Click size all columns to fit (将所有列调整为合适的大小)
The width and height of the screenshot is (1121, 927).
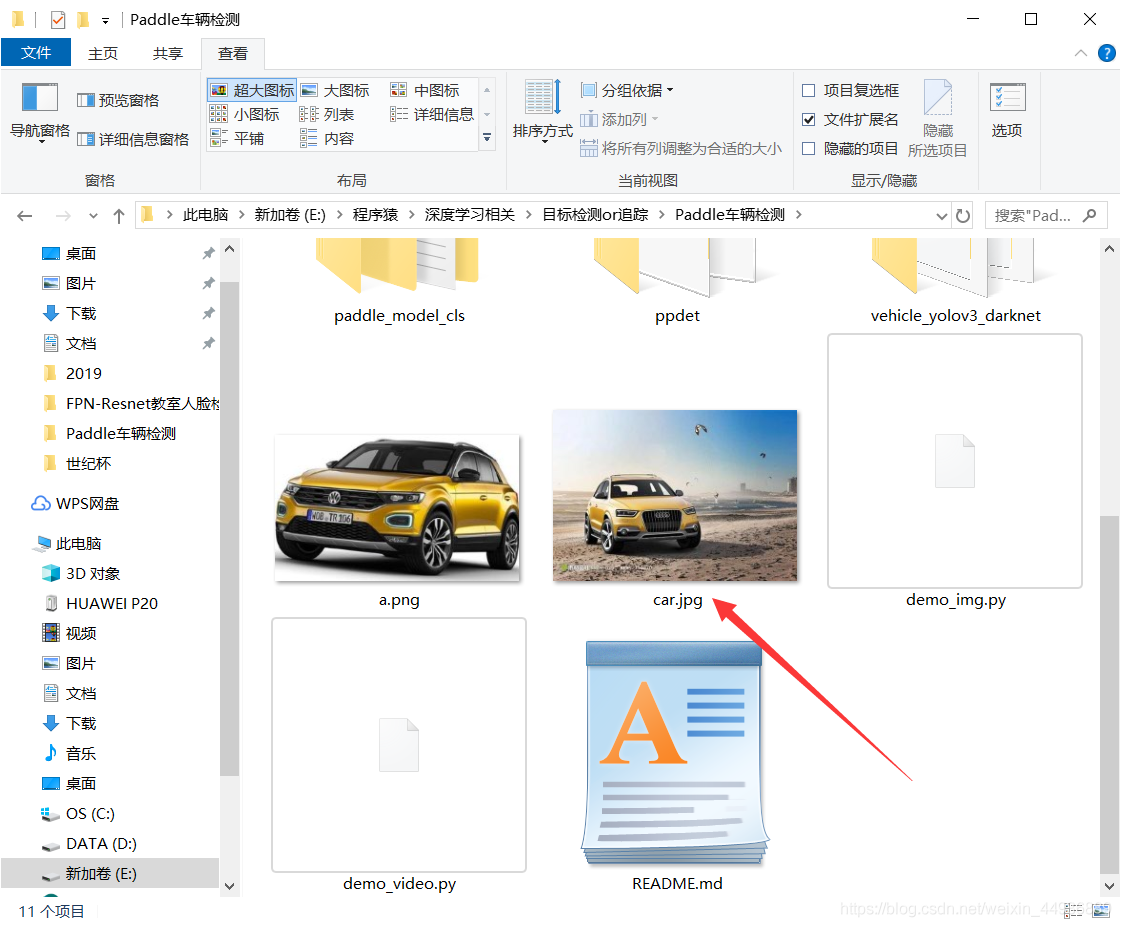pyautogui.click(x=681, y=149)
